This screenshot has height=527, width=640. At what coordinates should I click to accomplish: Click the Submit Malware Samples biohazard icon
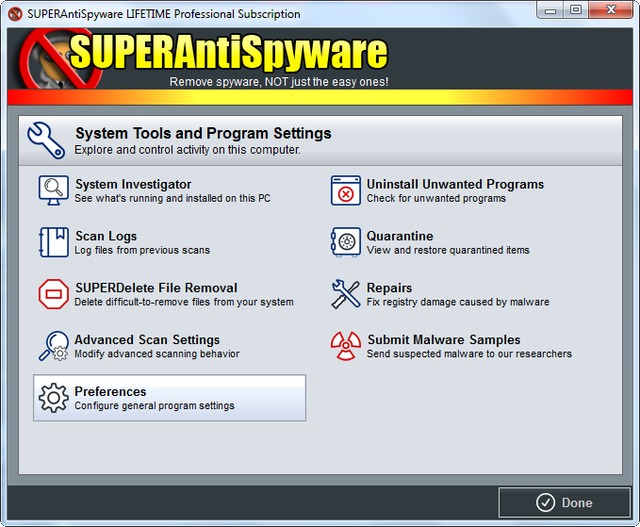(x=346, y=346)
